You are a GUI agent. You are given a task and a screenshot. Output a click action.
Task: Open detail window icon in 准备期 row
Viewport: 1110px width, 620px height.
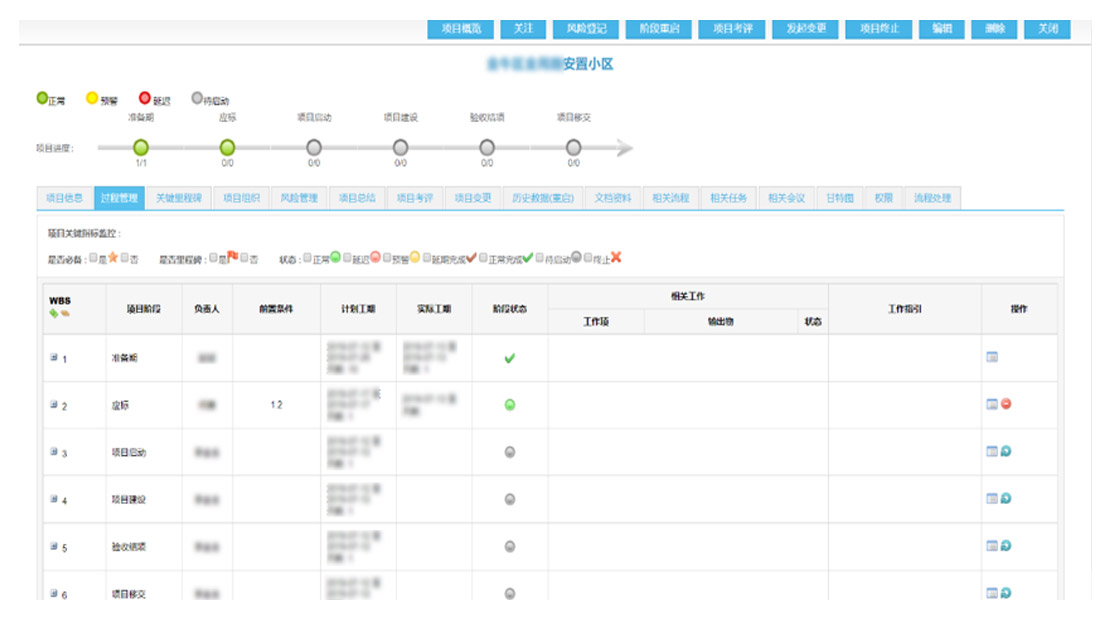(992, 357)
